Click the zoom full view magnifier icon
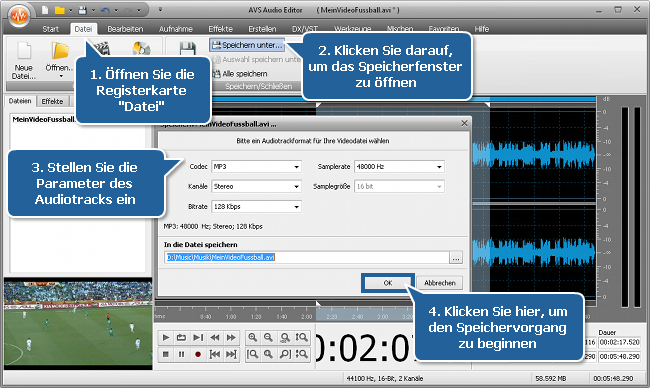Viewport: 650px width, 388px height. click(285, 337)
